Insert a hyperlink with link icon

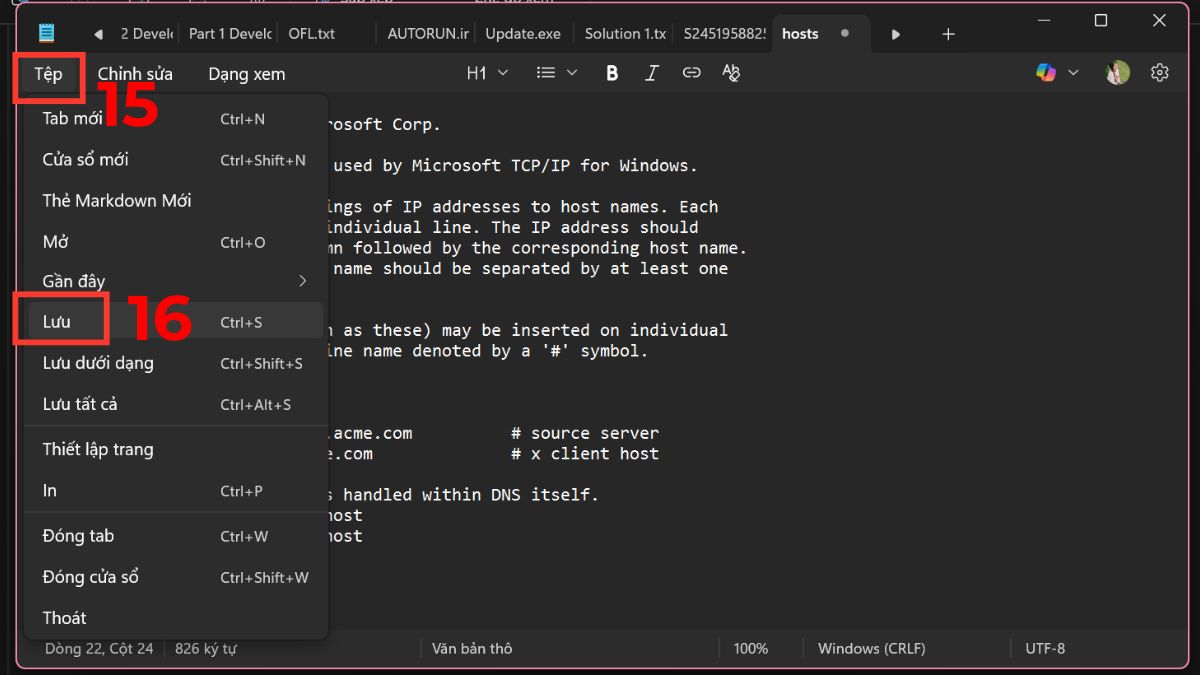click(x=691, y=73)
